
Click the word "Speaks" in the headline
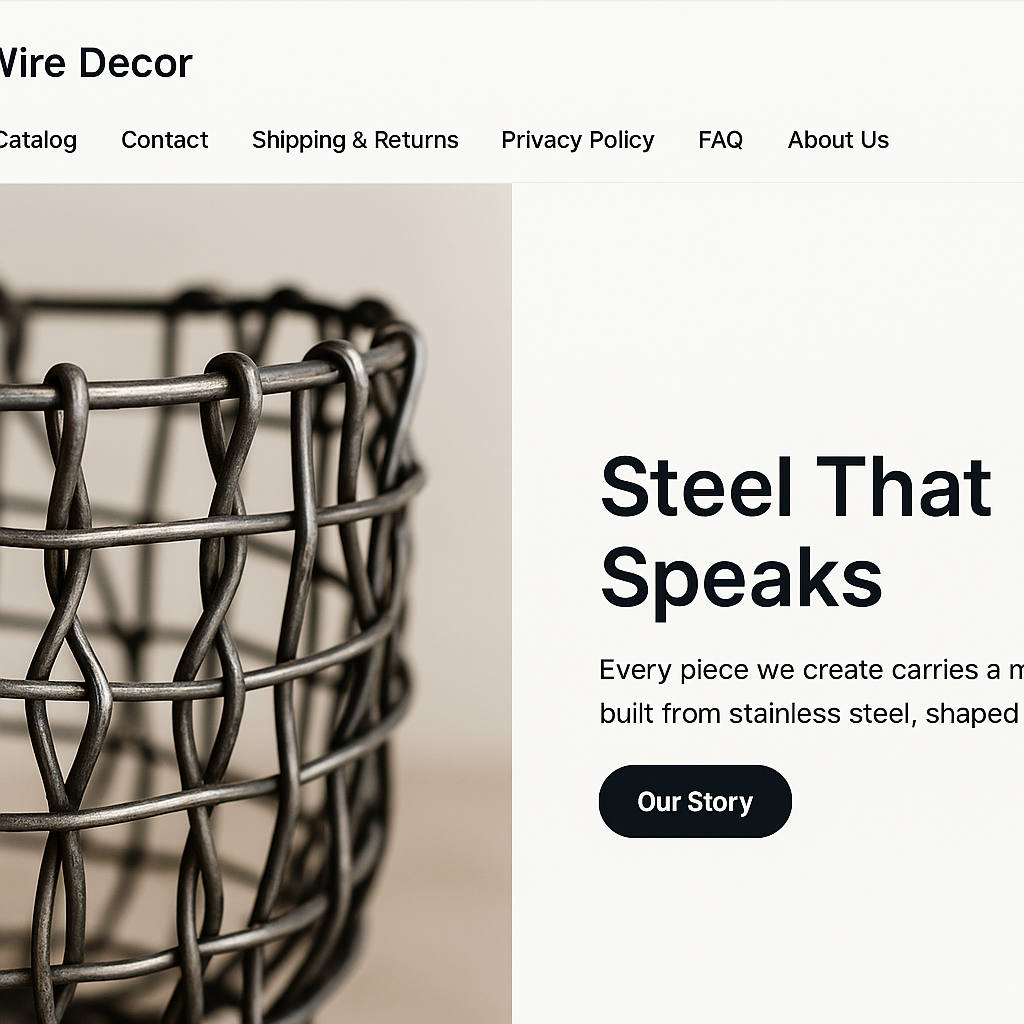point(741,578)
